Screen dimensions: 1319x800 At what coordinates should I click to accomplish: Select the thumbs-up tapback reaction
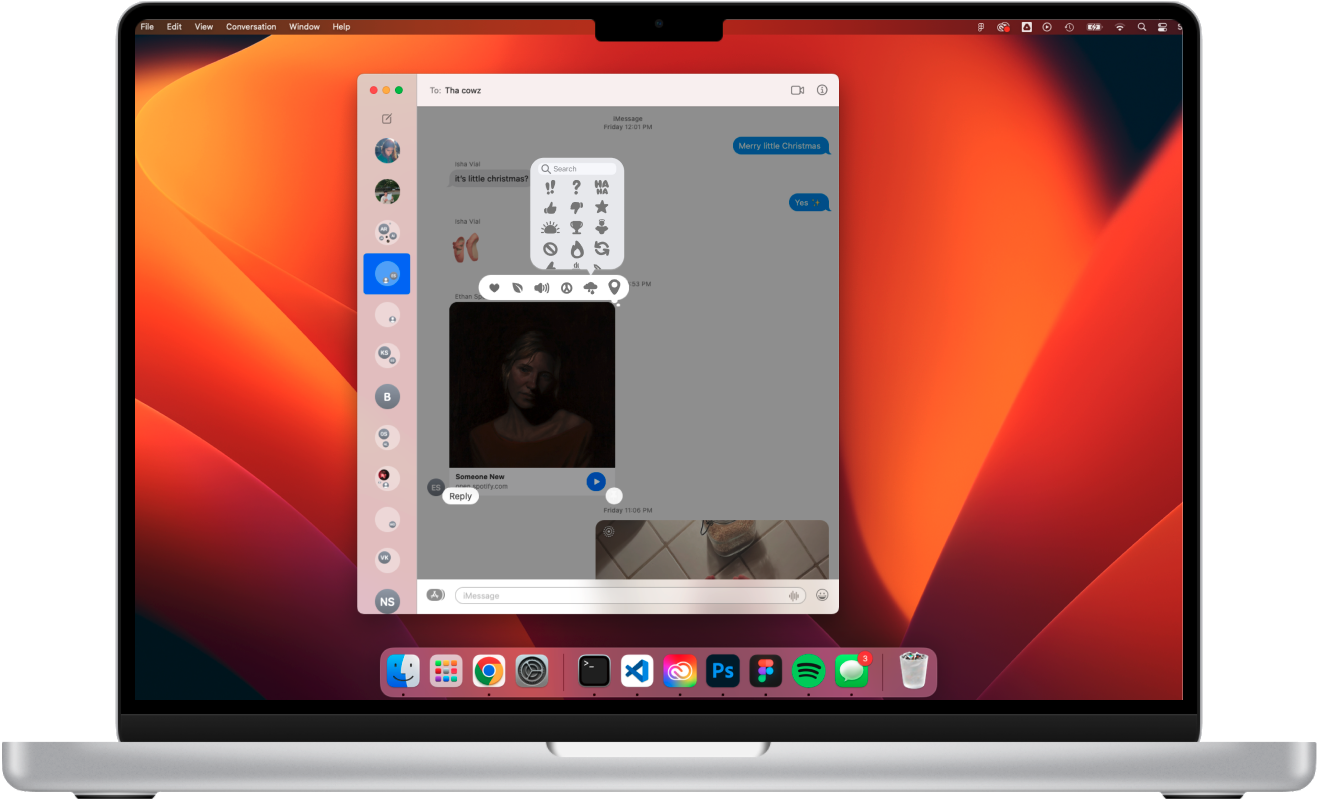click(550, 207)
